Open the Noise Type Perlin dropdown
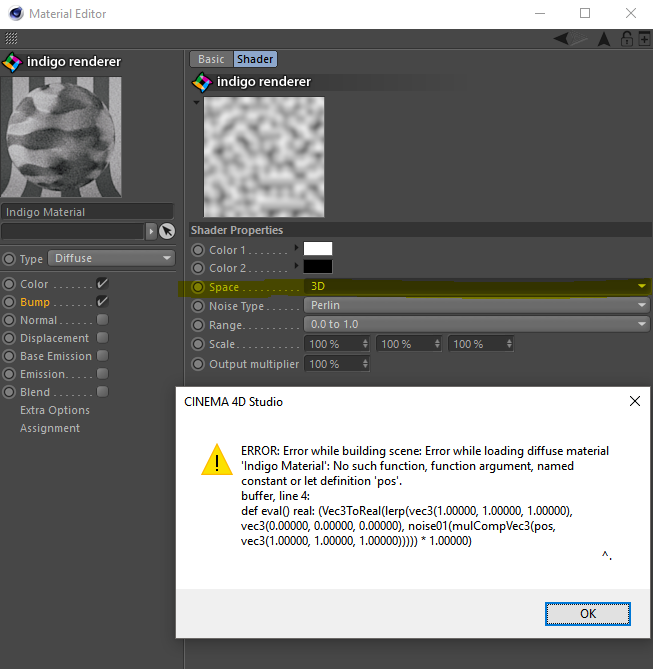Screen dimensions: 653x669 coord(476,306)
